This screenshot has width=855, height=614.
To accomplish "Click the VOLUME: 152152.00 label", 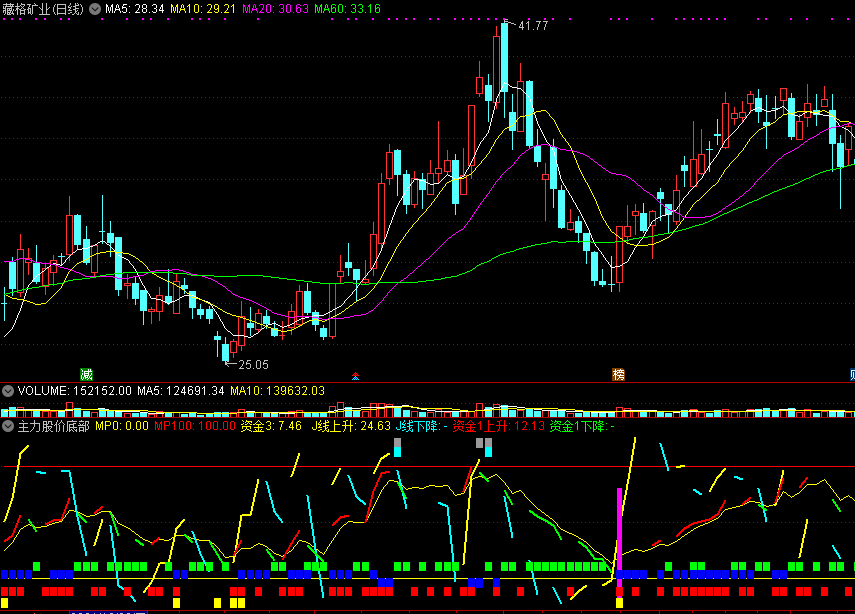I will click(x=75, y=391).
